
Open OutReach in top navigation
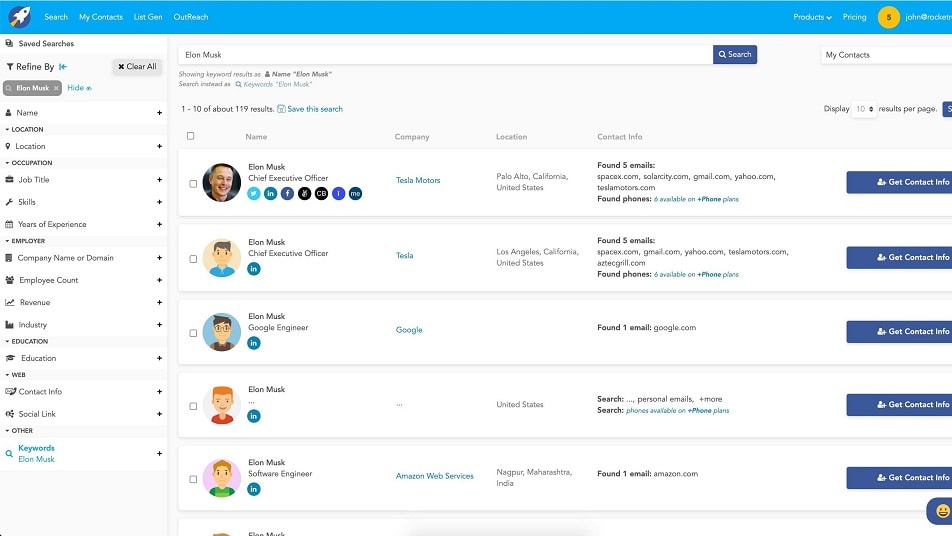[191, 17]
